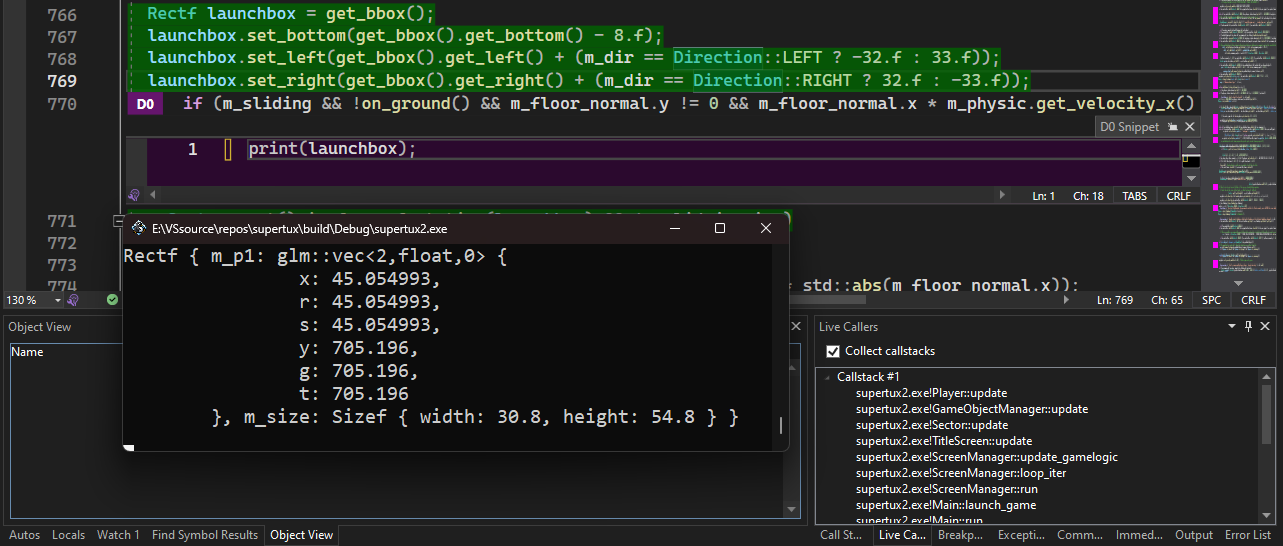This screenshot has height=546, width=1283.
Task: Close the Object View panel
Action: pyautogui.click(x=797, y=326)
